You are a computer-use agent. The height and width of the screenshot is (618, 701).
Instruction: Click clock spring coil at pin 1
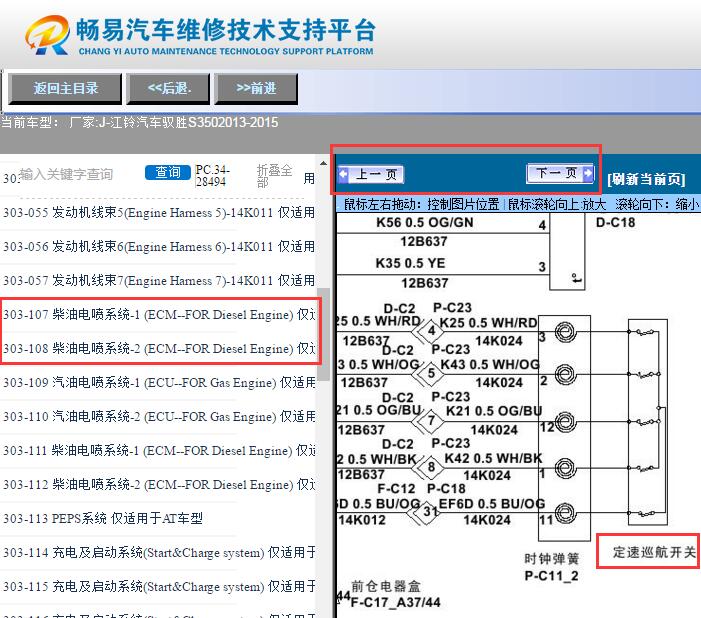[565, 468]
